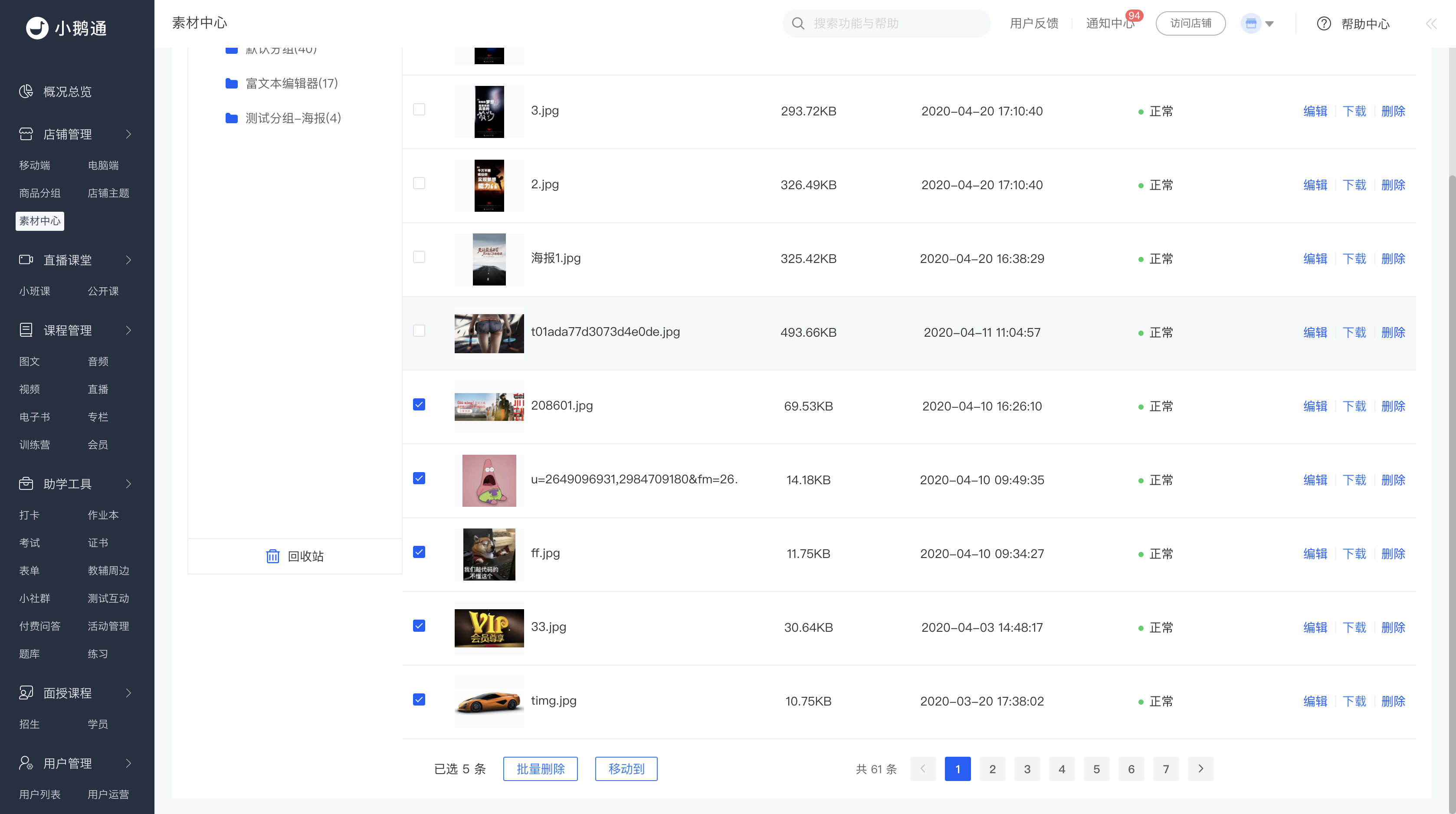Image resolution: width=1456 pixels, height=814 pixels.
Task: Click the 店铺管理 shop icon
Action: [x=26, y=134]
